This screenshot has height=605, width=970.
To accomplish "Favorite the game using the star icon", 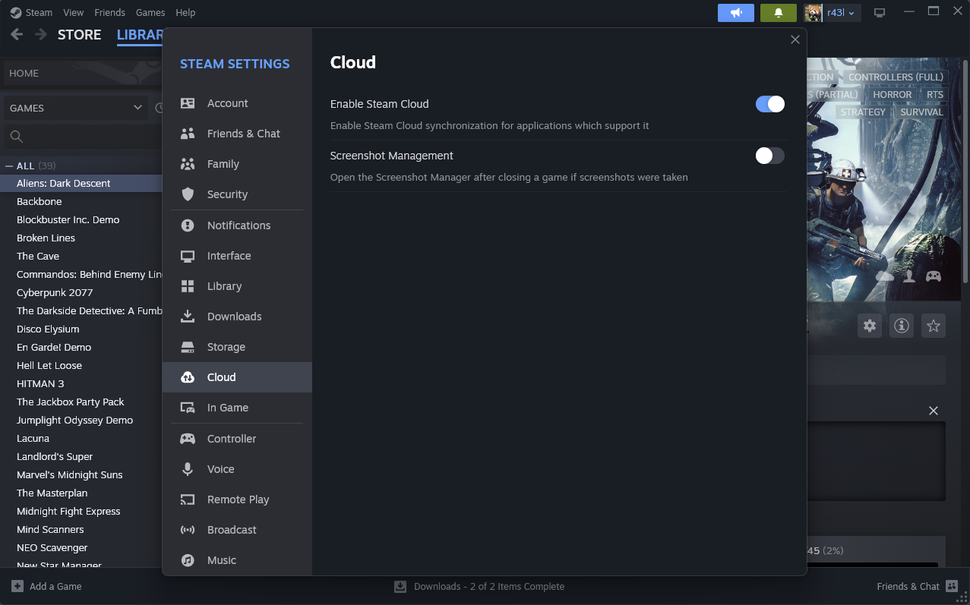I will click(933, 325).
